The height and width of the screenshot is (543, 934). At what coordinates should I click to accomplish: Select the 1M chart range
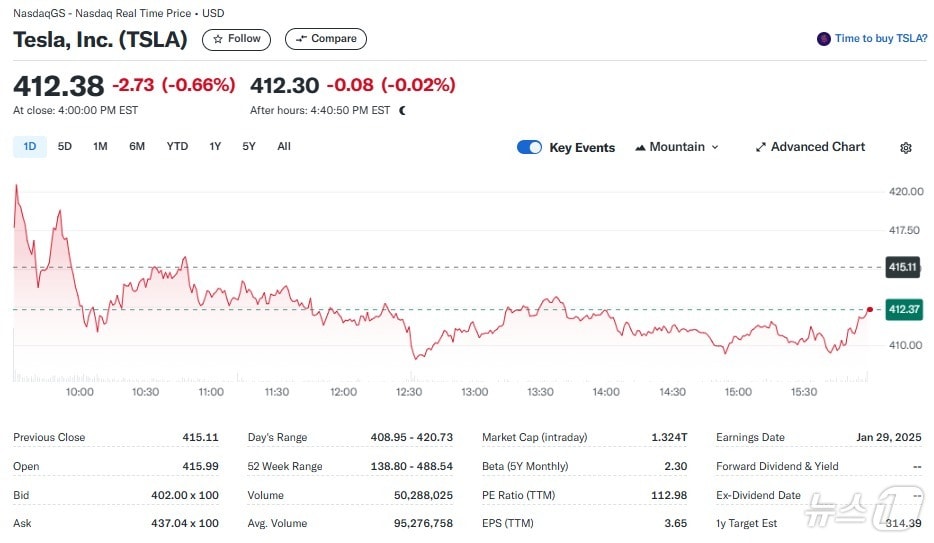(100, 147)
